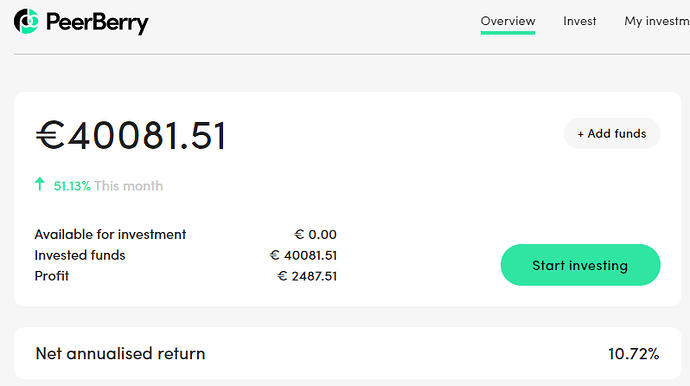Image resolution: width=690 pixels, height=386 pixels.
Task: Click the Profit label
Action: (51, 276)
